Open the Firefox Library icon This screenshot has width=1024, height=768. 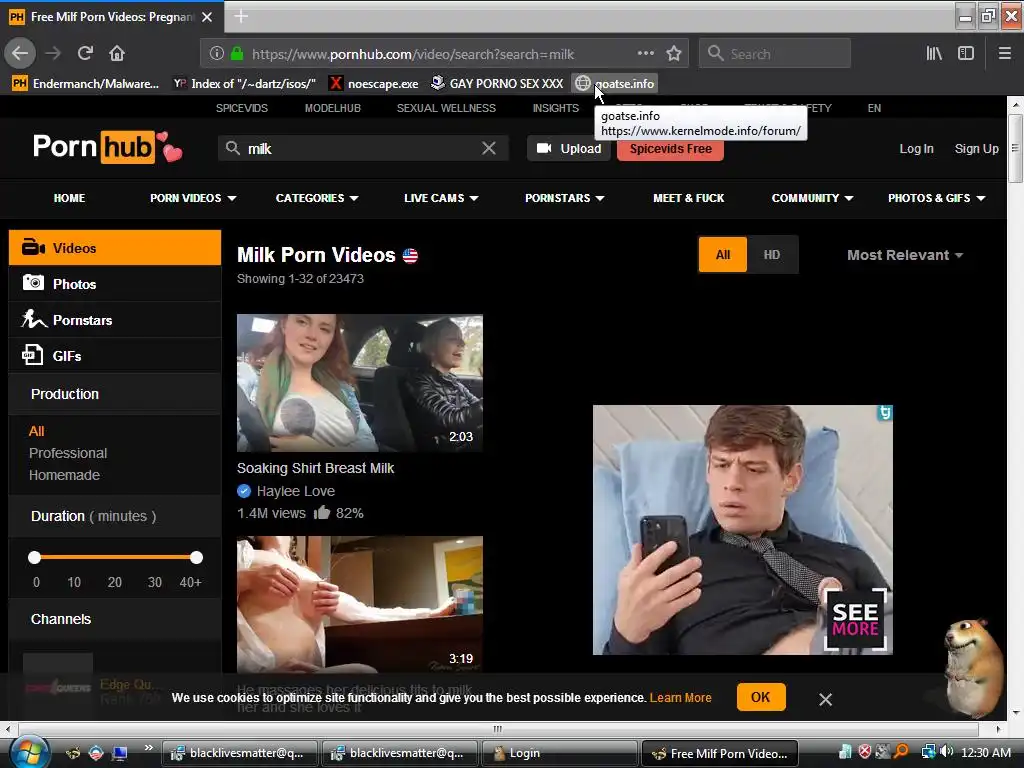click(x=934, y=54)
